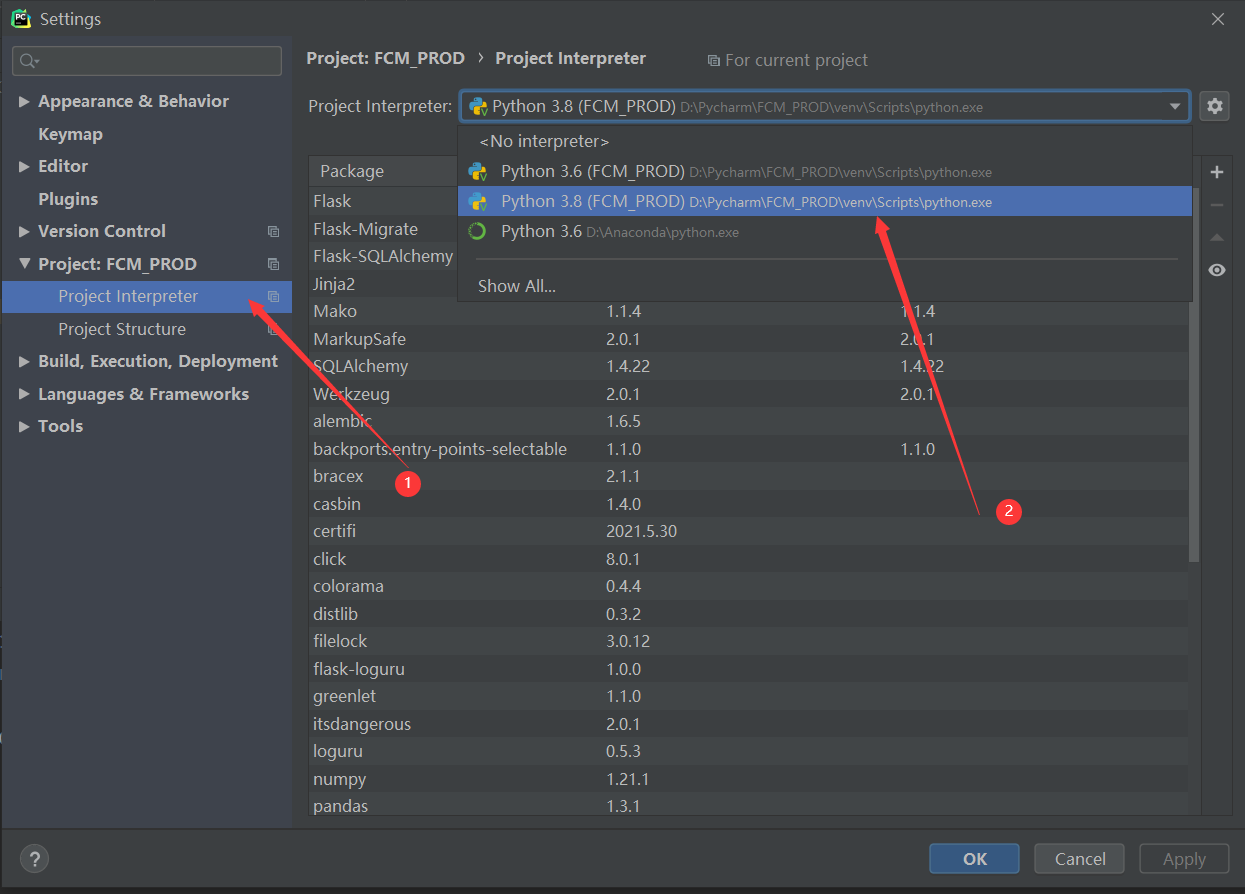Click the minus icon to uninstall package
The height and width of the screenshot is (894, 1245).
tap(1217, 205)
